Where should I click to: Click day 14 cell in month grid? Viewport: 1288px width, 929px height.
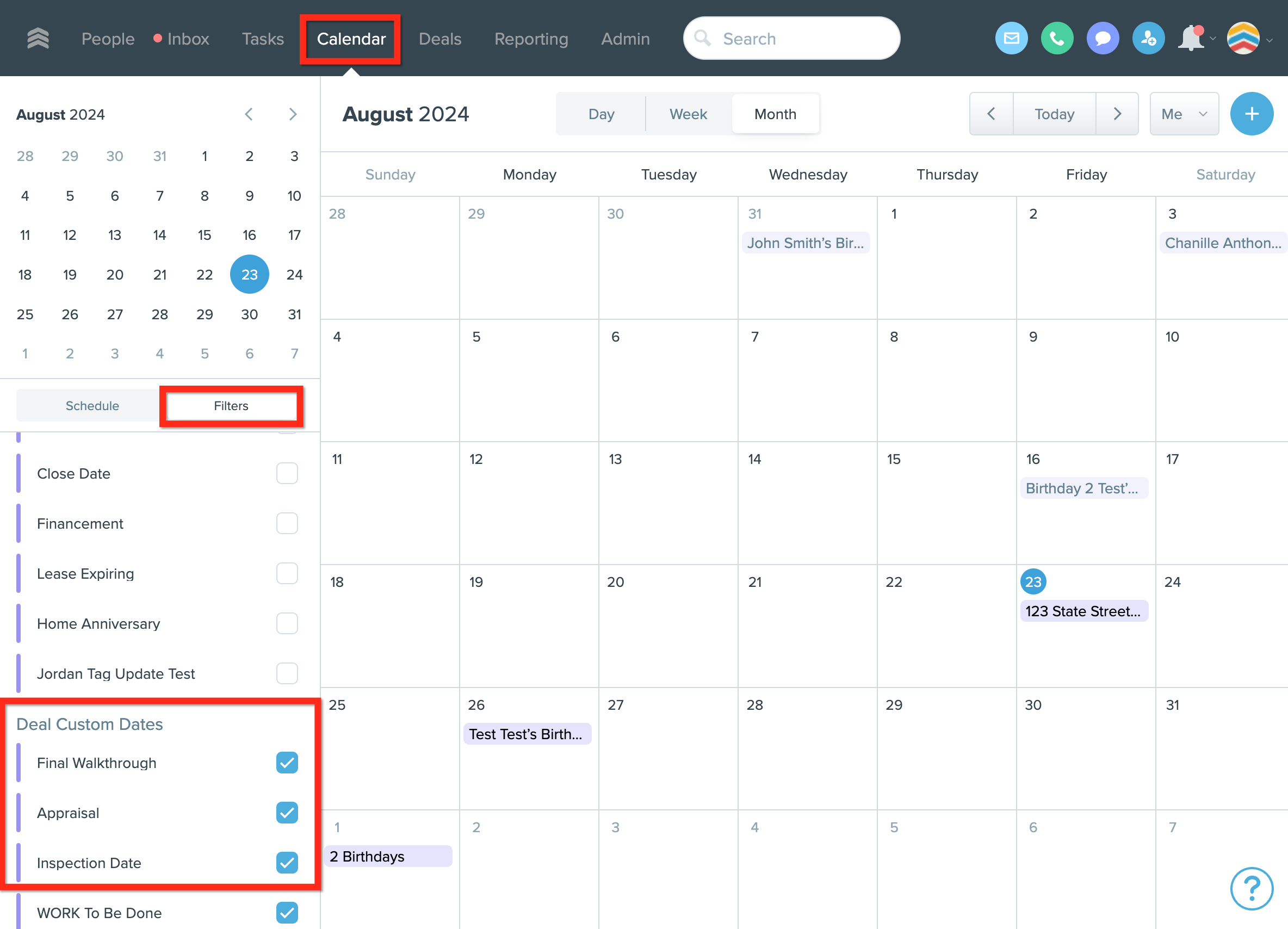807,503
